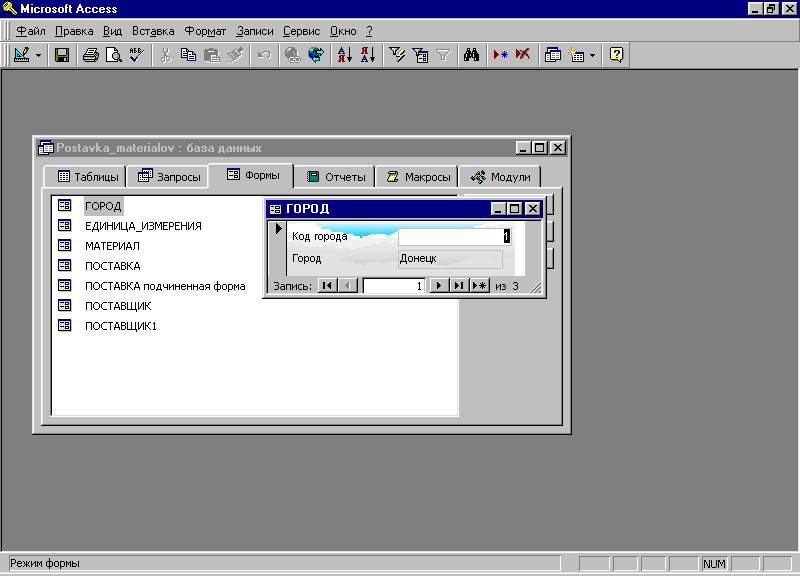Select the ПОСТАВКА form
800x576 pixels.
coord(112,266)
